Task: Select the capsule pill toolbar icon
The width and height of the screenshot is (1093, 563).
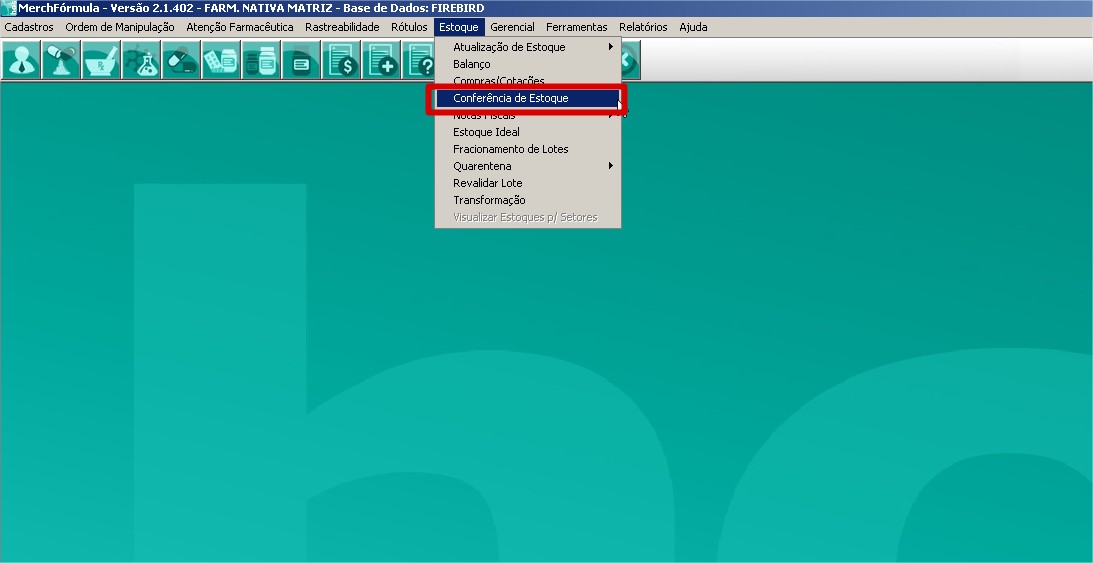Action: point(181,61)
